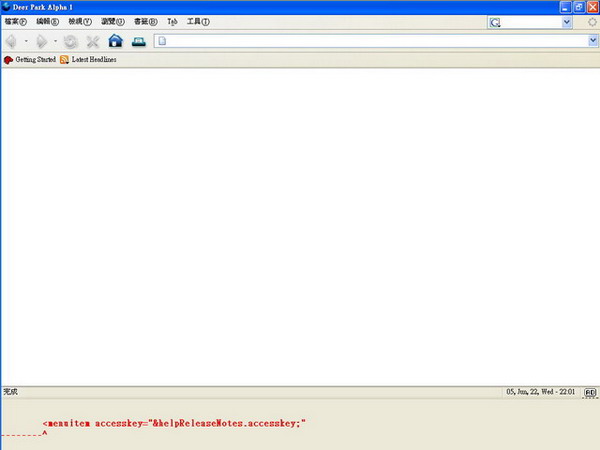The height and width of the screenshot is (450, 600).
Task: Open the 書籤(B) Bookmarks menu
Action: pos(145,21)
